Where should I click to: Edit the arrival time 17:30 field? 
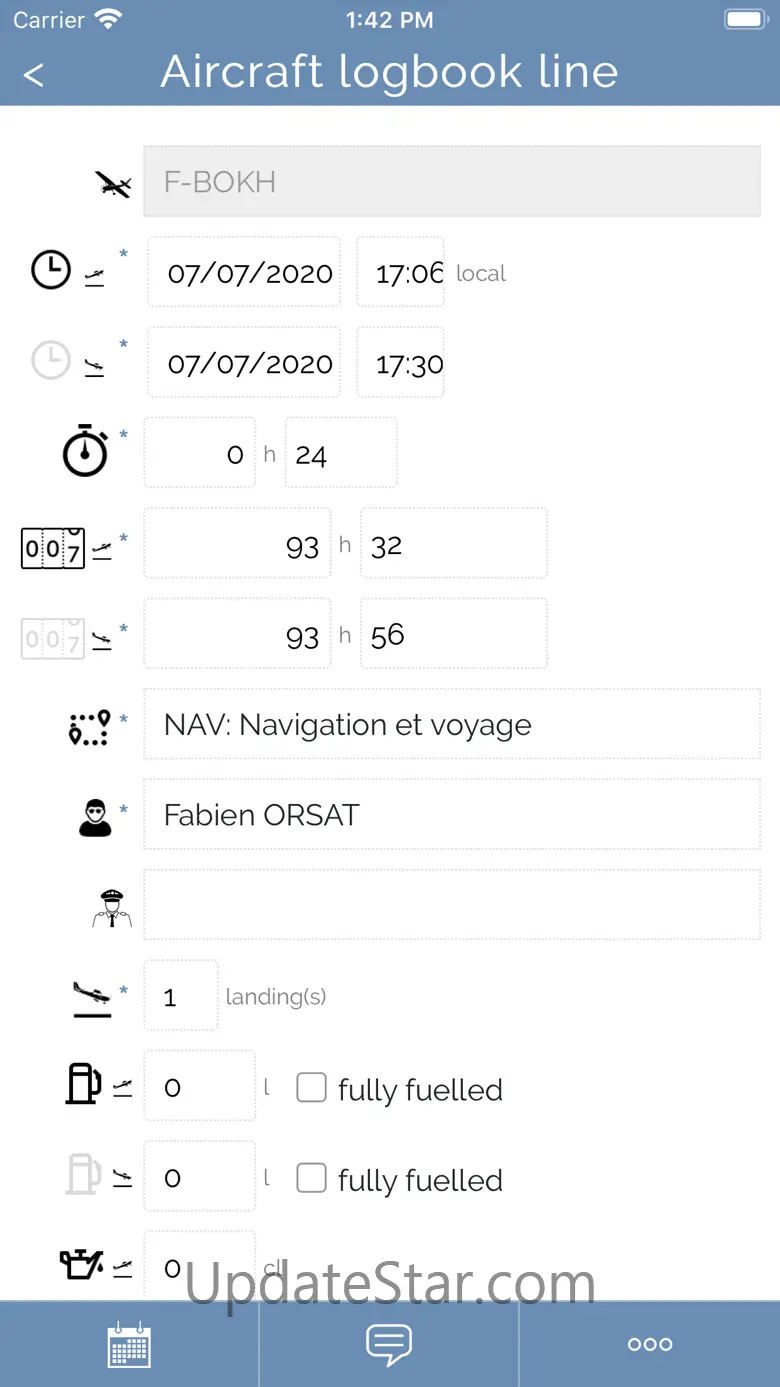[x=401, y=363]
